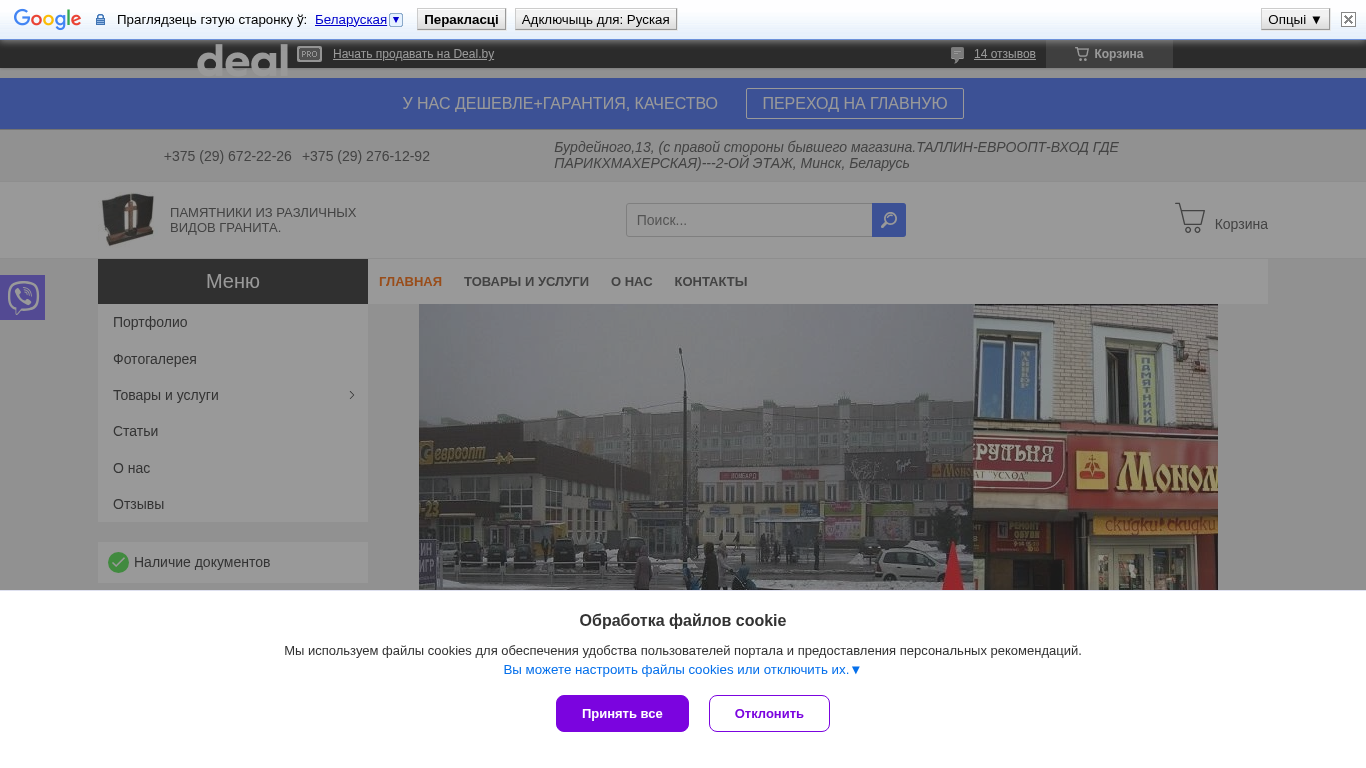Click the search magnifier button
Image resolution: width=1366 pixels, height=768 pixels.
click(888, 220)
